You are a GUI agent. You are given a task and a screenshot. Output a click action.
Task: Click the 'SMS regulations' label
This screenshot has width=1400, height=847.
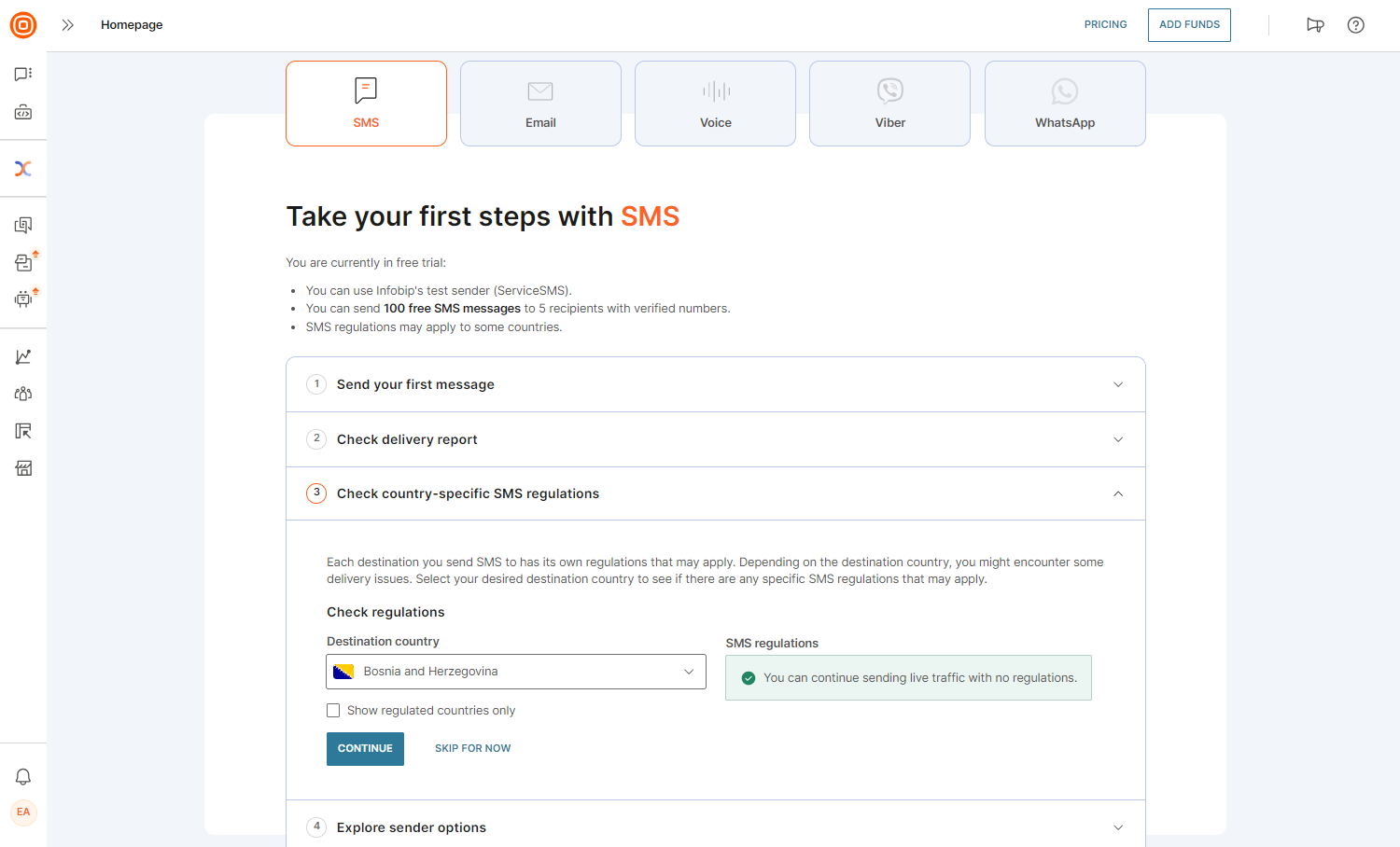pyautogui.click(x=772, y=644)
